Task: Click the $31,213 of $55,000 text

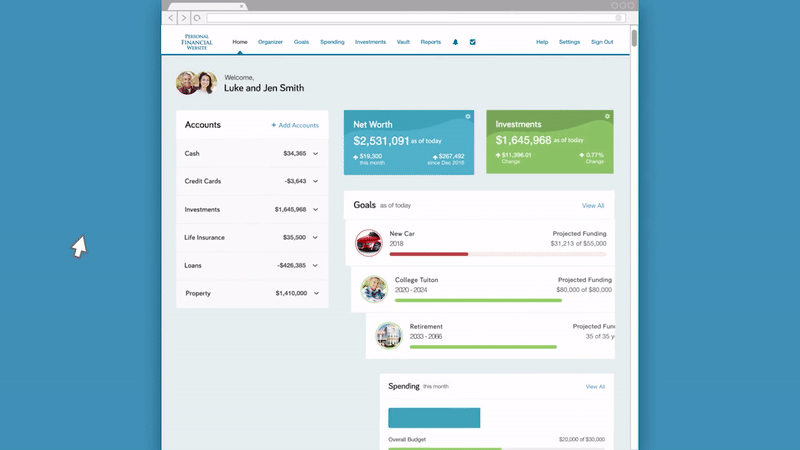Action: coord(578,243)
